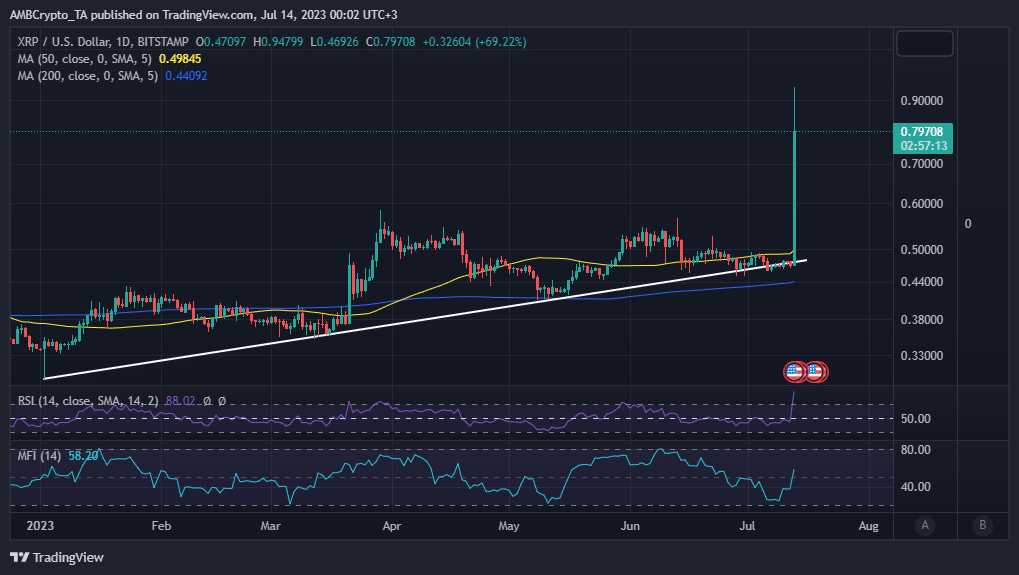Screen dimensions: 1019x575
Task: Select the MA (200, close, 0, SMA, 5) legend
Action: click(88, 75)
